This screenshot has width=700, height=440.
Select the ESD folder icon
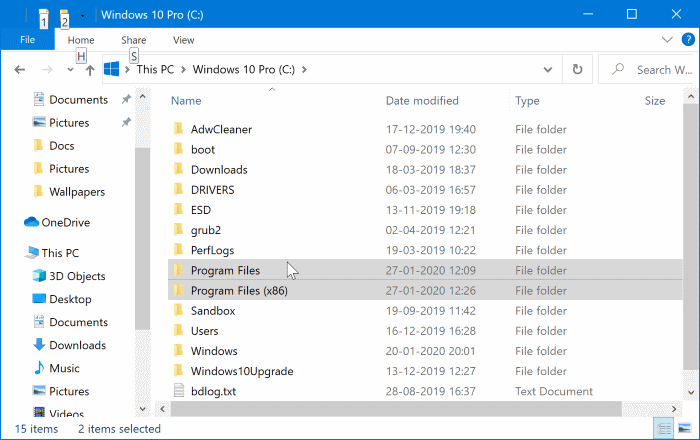(x=178, y=209)
